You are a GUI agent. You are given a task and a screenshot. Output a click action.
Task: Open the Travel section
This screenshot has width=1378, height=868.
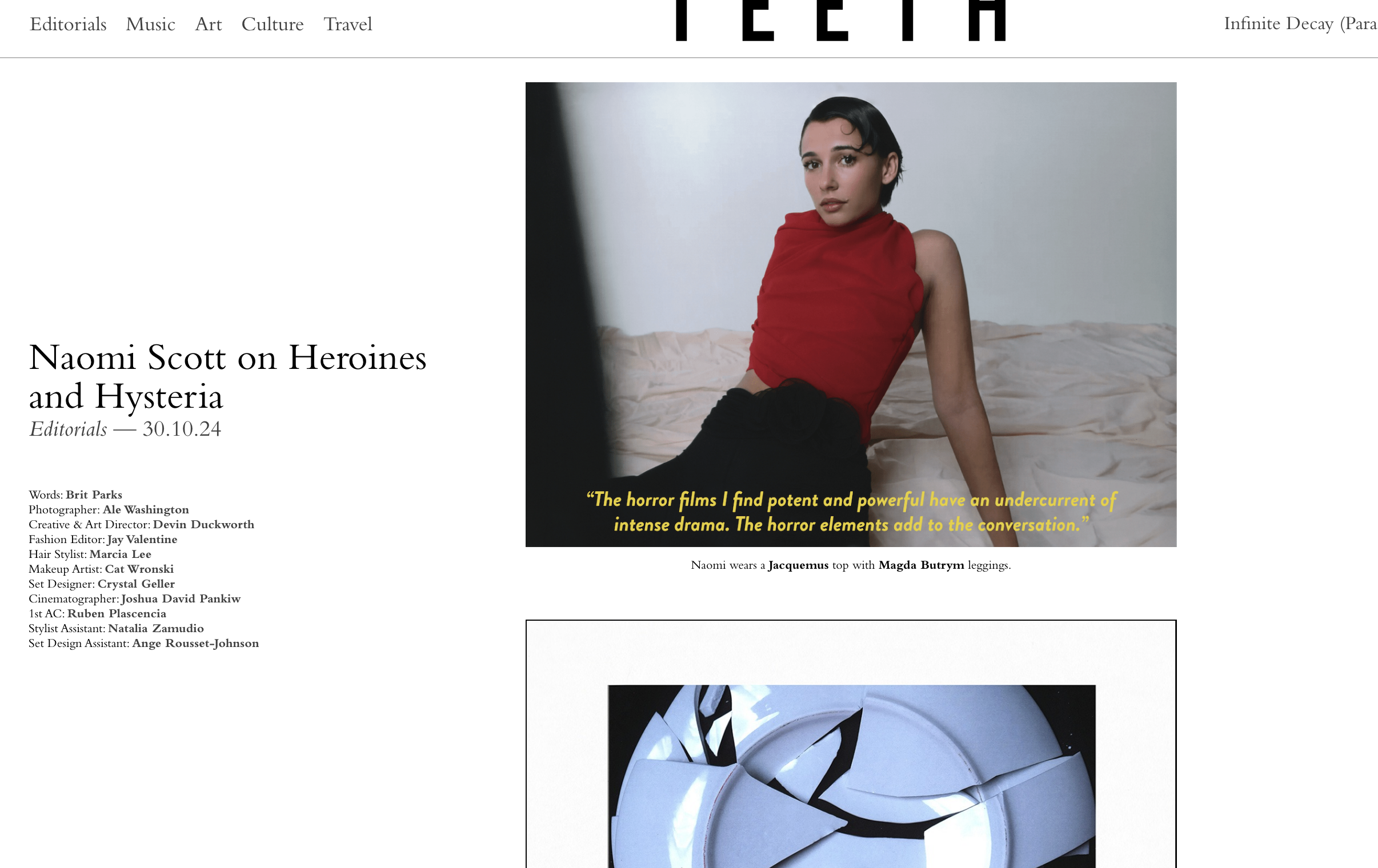pyautogui.click(x=348, y=25)
